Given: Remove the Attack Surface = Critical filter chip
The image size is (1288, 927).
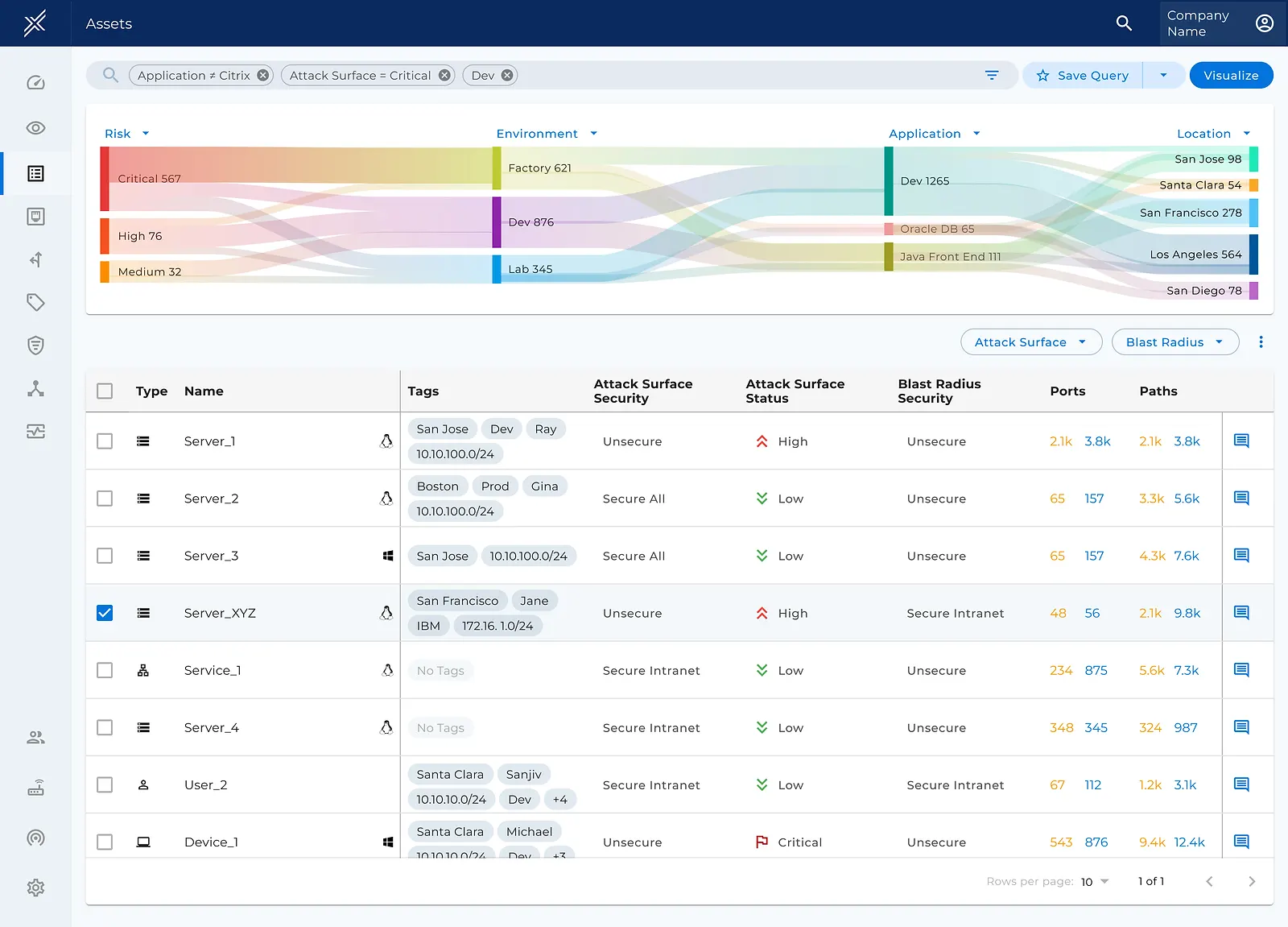Looking at the screenshot, I should 444,76.
